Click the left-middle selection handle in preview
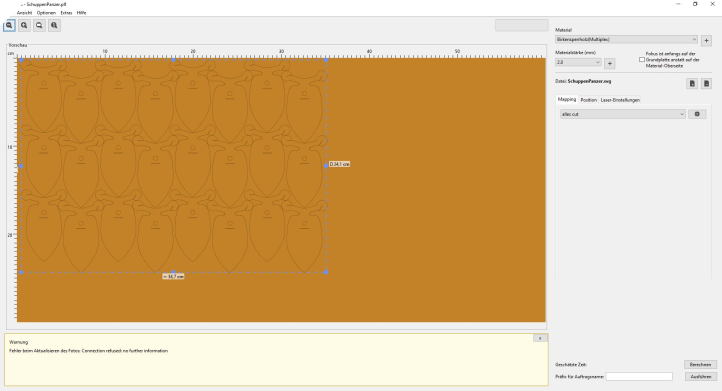 [x=21, y=166]
